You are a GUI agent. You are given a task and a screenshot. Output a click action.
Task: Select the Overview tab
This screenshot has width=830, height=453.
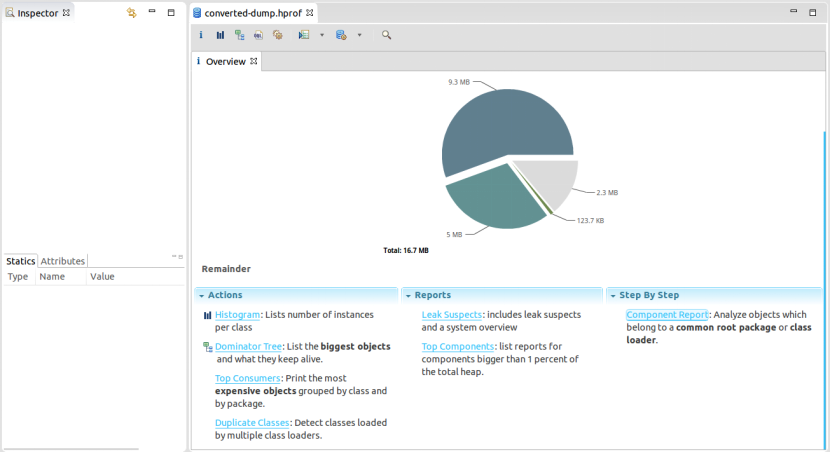point(225,61)
